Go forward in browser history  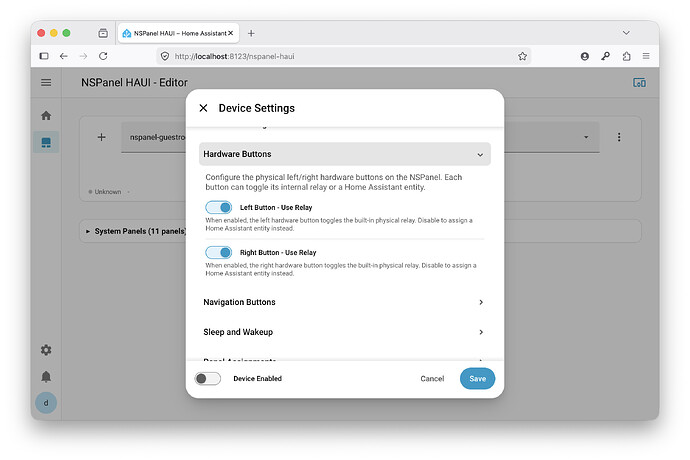tap(83, 56)
